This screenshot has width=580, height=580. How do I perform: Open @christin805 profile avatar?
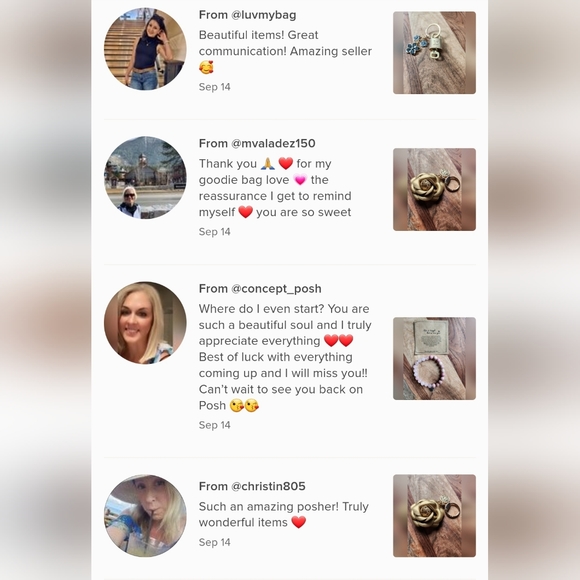click(x=145, y=516)
